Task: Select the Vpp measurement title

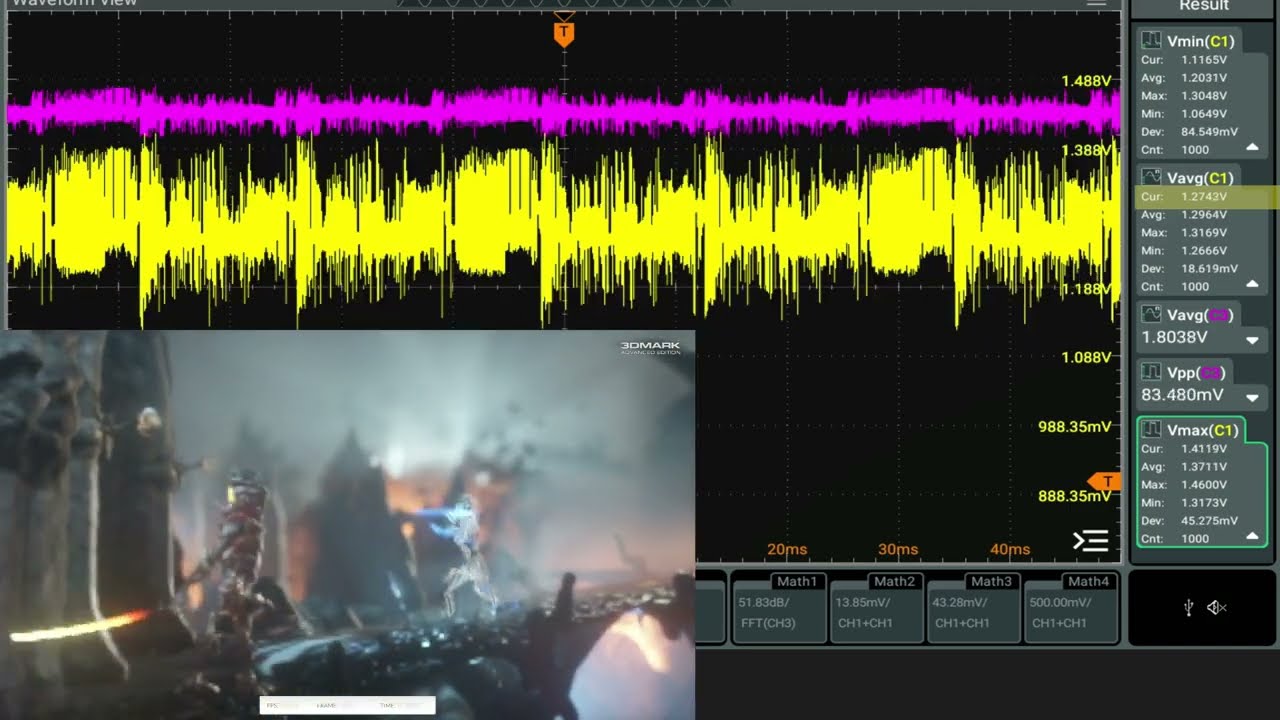Action: 1195,372
